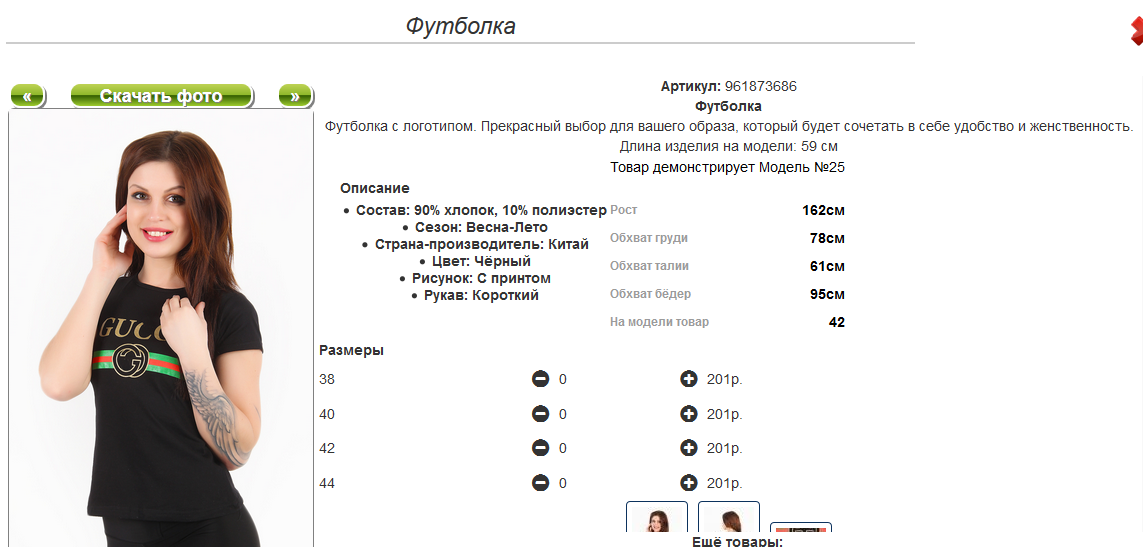Open the second product thumbnail
The image size is (1143, 547).
click(x=729, y=517)
